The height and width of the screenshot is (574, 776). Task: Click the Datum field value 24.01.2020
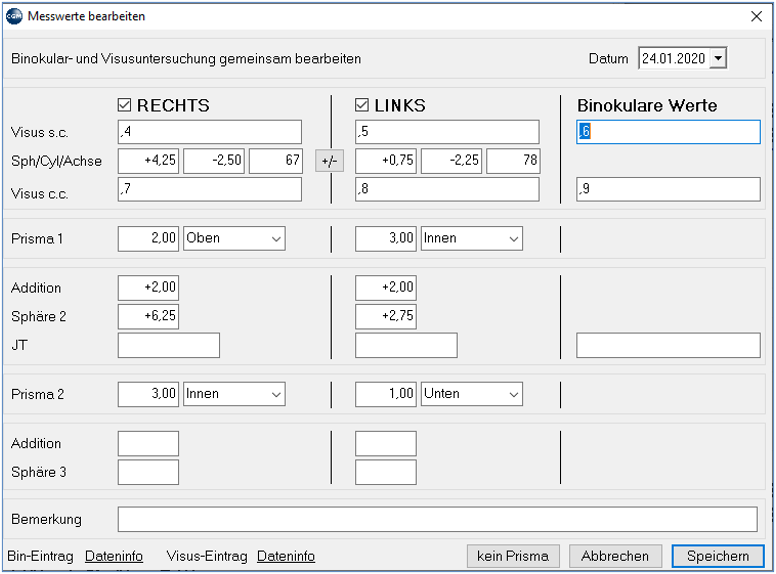point(674,58)
